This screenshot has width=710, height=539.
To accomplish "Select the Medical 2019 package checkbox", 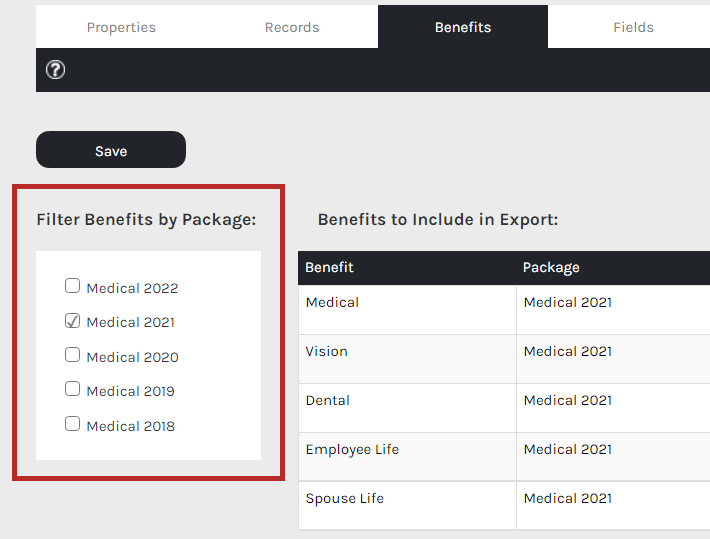I will click(72, 389).
